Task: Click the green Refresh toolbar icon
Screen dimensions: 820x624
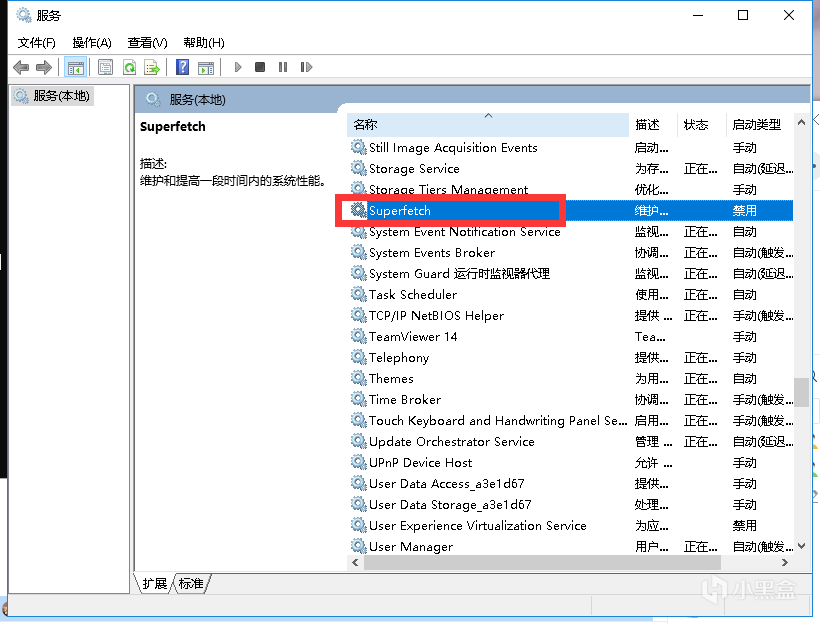Action: (x=129, y=67)
